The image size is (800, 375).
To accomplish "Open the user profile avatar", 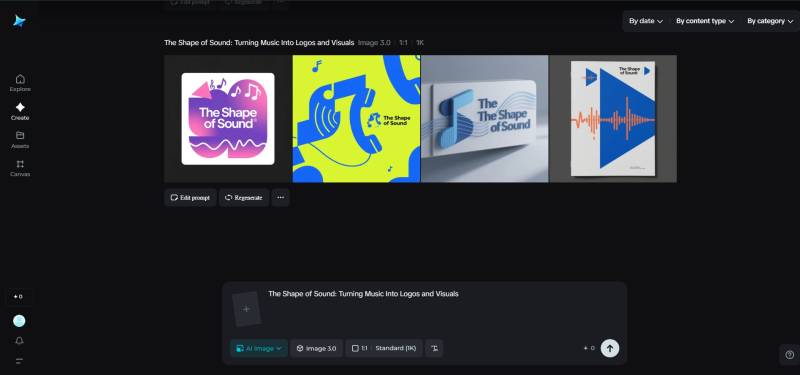I will pos(19,320).
